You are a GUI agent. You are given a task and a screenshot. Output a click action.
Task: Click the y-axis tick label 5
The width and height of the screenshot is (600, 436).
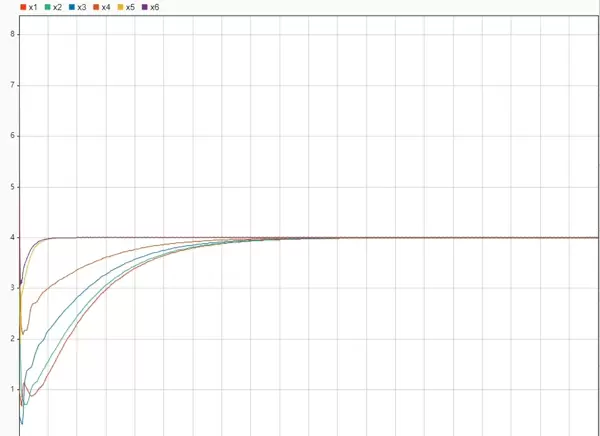(x=13, y=187)
